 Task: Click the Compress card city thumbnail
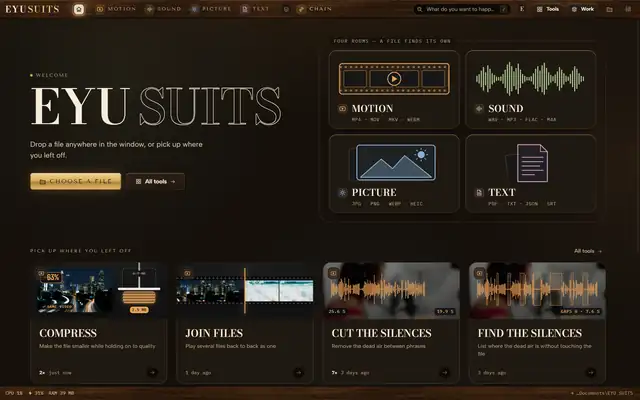click(x=75, y=291)
